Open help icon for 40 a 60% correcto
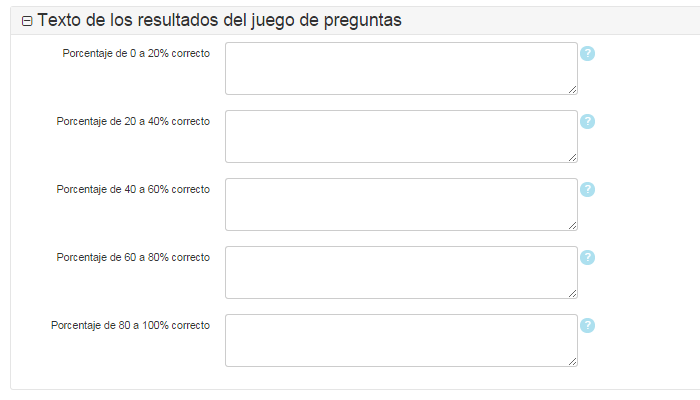The image size is (700, 400). click(587, 189)
